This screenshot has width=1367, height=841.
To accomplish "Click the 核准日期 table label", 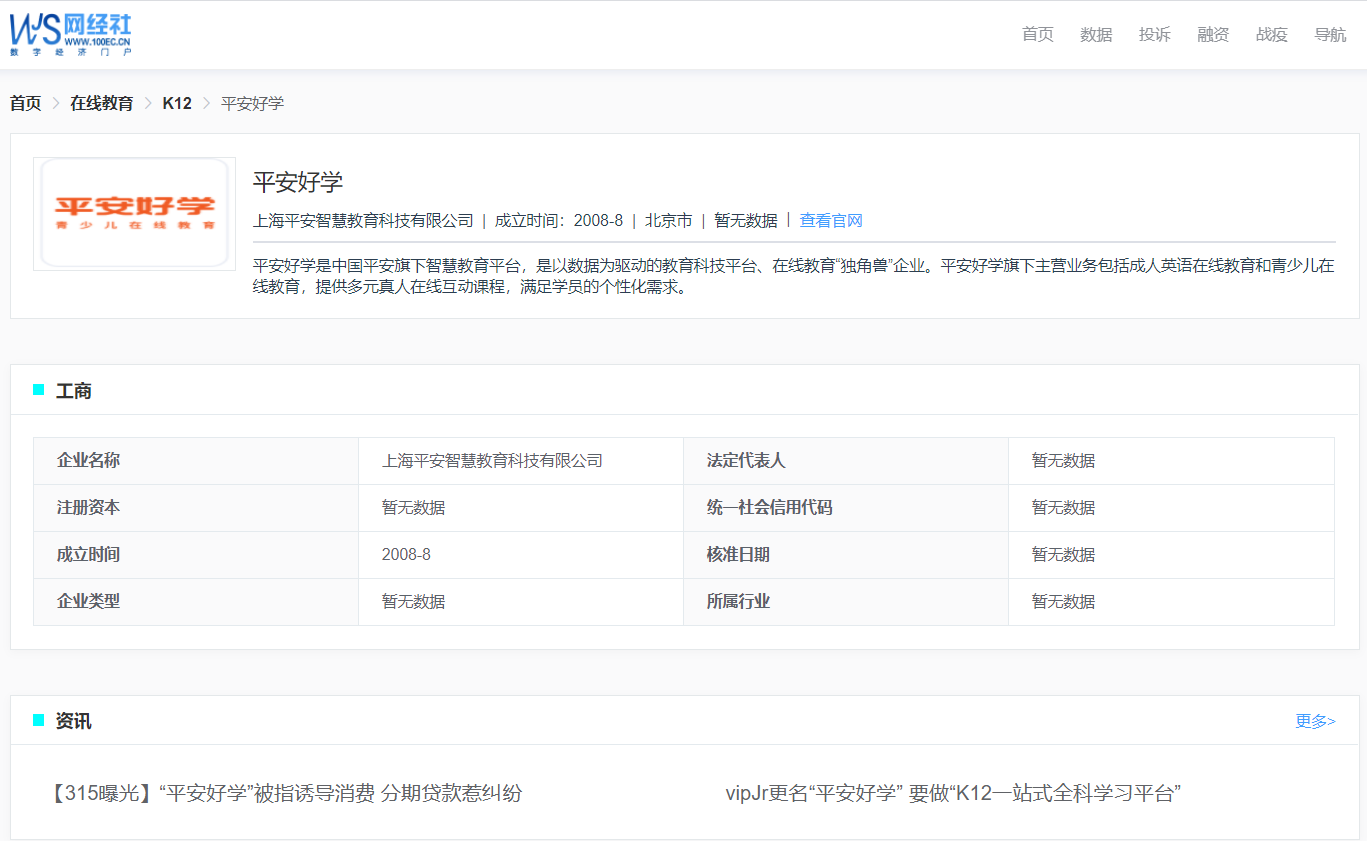I will coord(739,555).
